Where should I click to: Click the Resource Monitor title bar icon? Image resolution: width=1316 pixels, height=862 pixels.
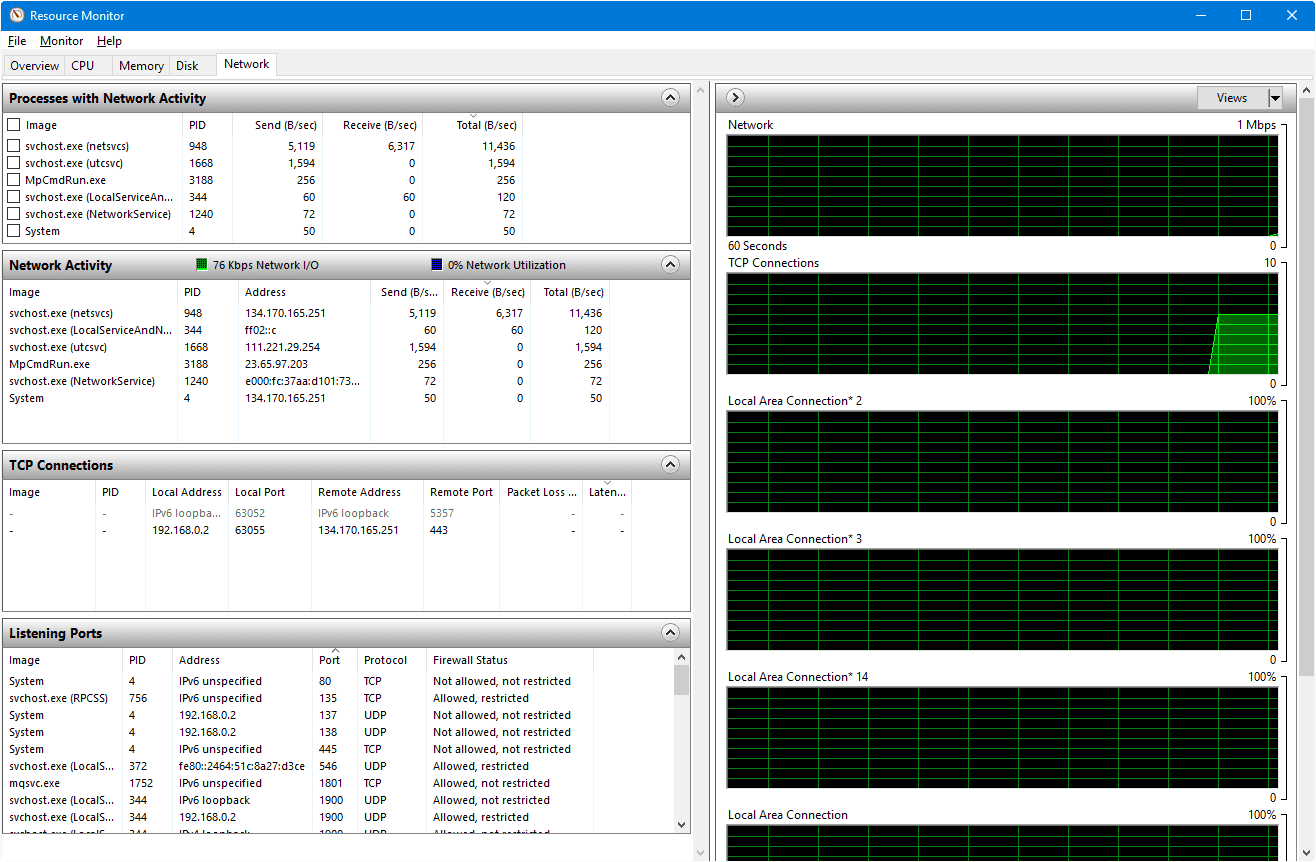pos(17,15)
